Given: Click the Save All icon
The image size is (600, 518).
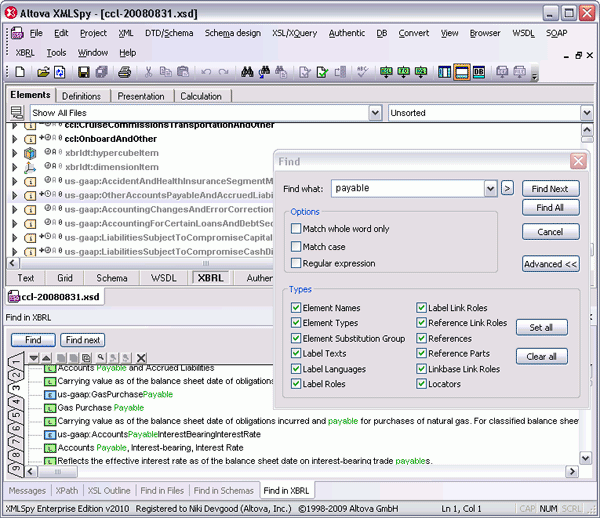Looking at the screenshot, I should click(x=101, y=72).
